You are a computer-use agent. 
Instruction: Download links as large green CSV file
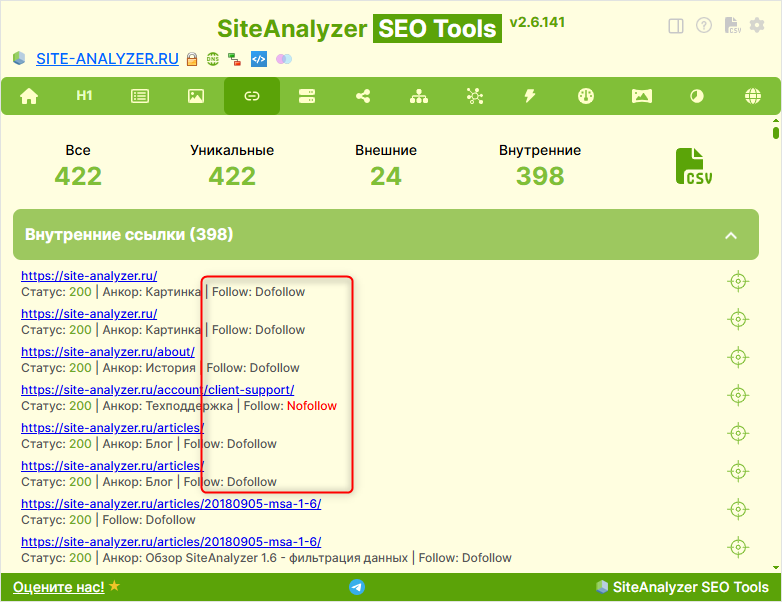[694, 166]
